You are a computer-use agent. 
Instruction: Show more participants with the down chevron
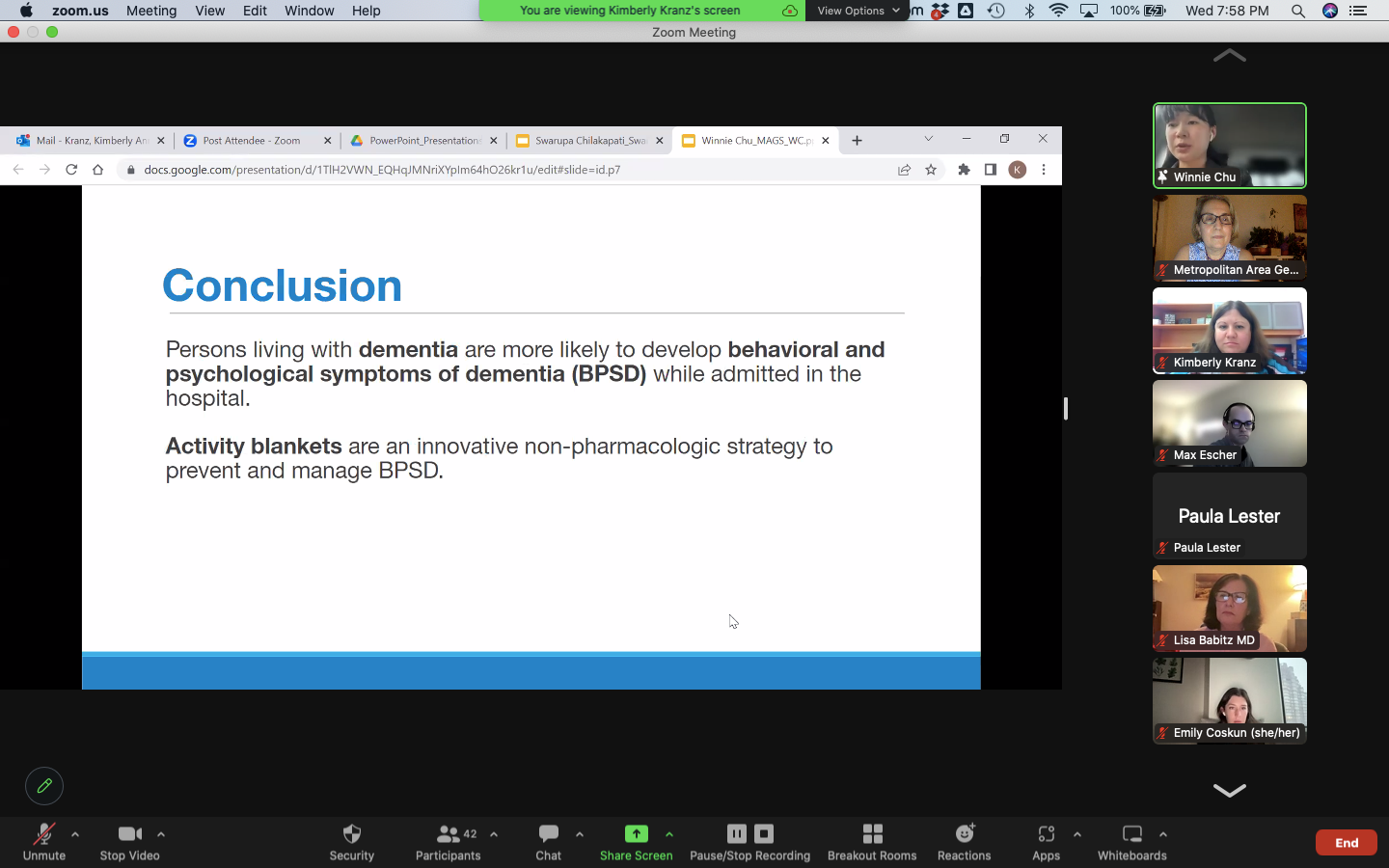[x=1229, y=790]
